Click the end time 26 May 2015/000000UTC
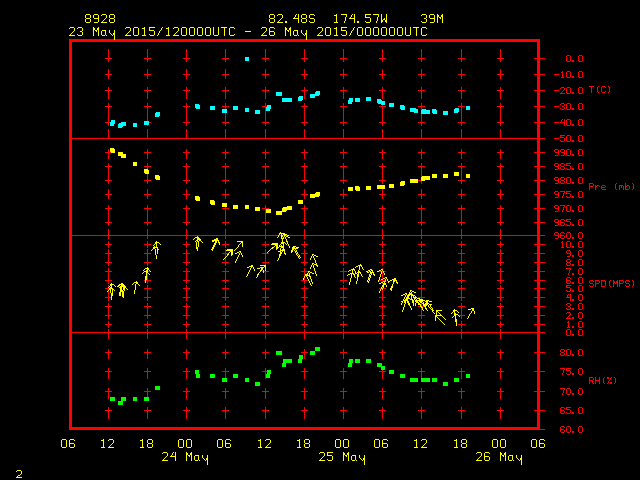 click(344, 32)
